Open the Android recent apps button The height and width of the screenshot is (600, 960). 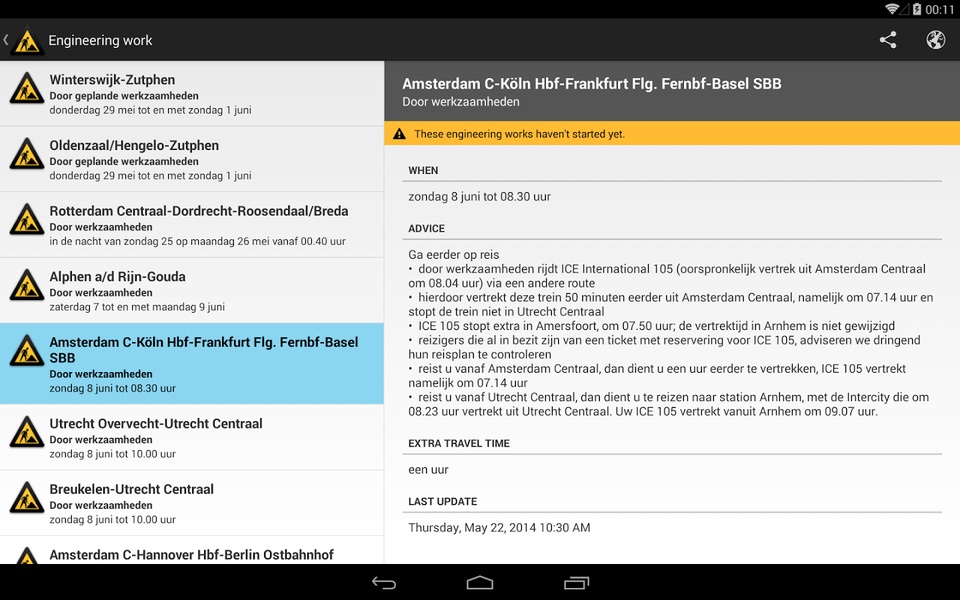(576, 583)
